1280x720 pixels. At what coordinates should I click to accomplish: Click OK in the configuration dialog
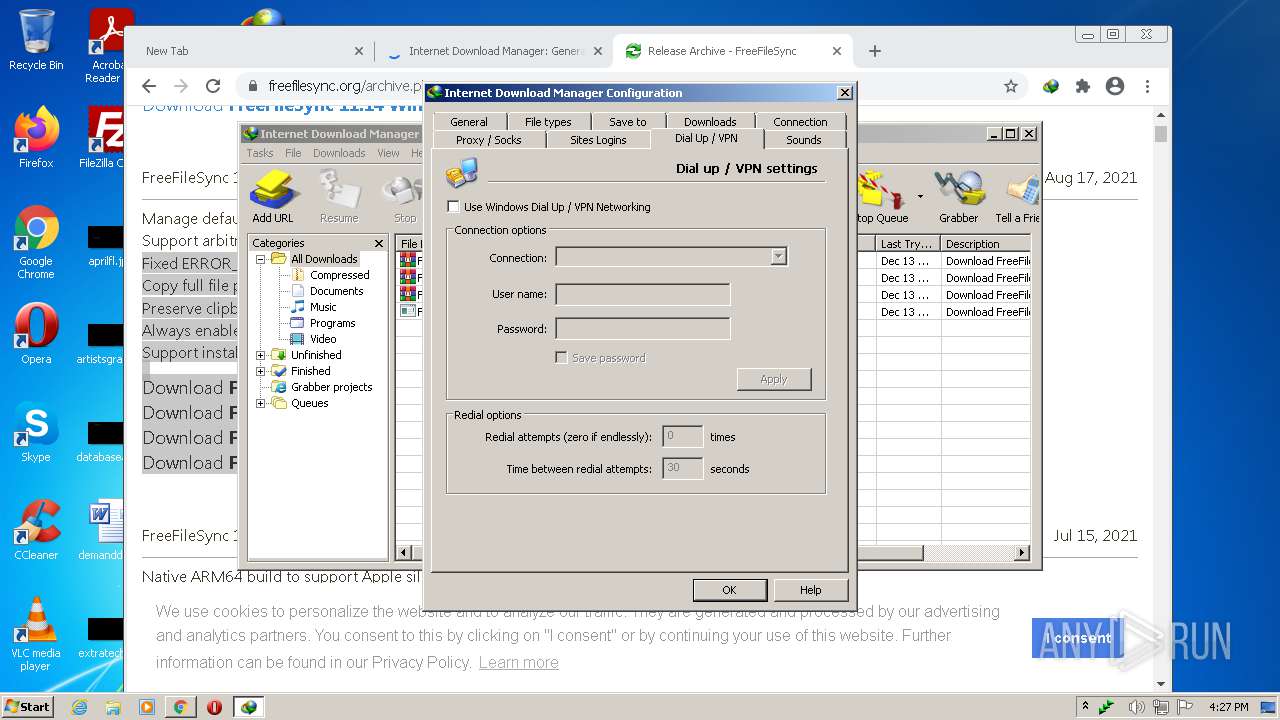coord(729,590)
